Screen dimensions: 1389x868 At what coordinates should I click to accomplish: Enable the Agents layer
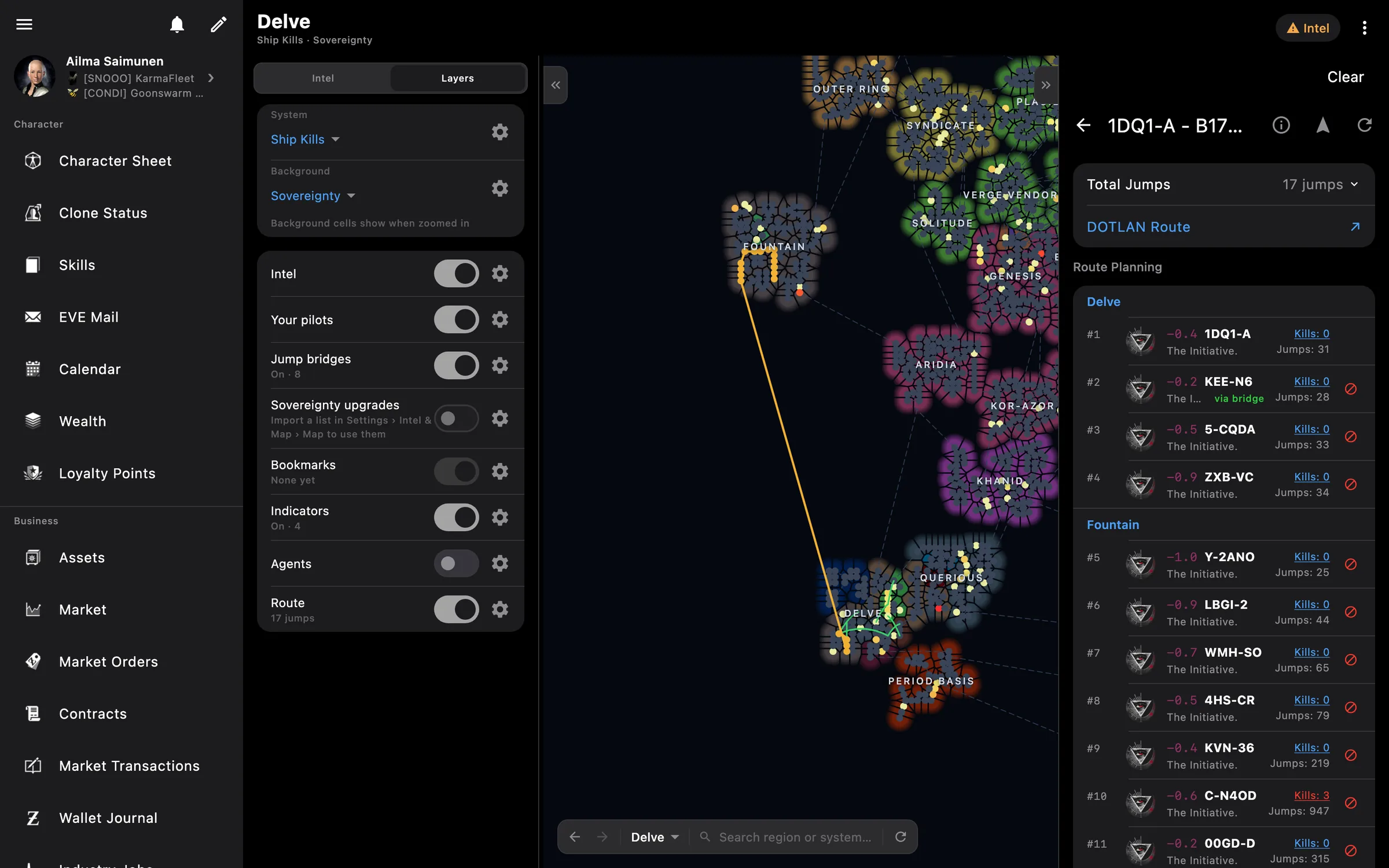pyautogui.click(x=457, y=564)
